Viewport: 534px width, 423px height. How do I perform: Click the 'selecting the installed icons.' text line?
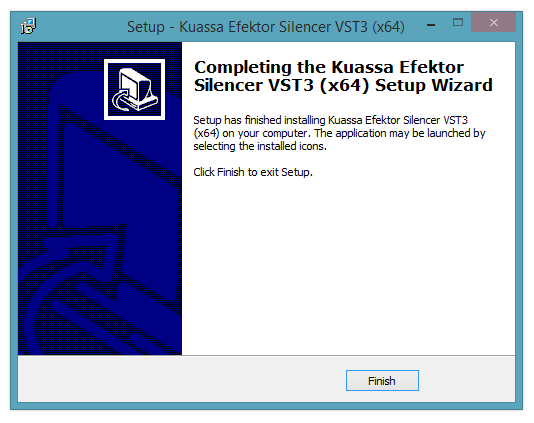coord(260,146)
